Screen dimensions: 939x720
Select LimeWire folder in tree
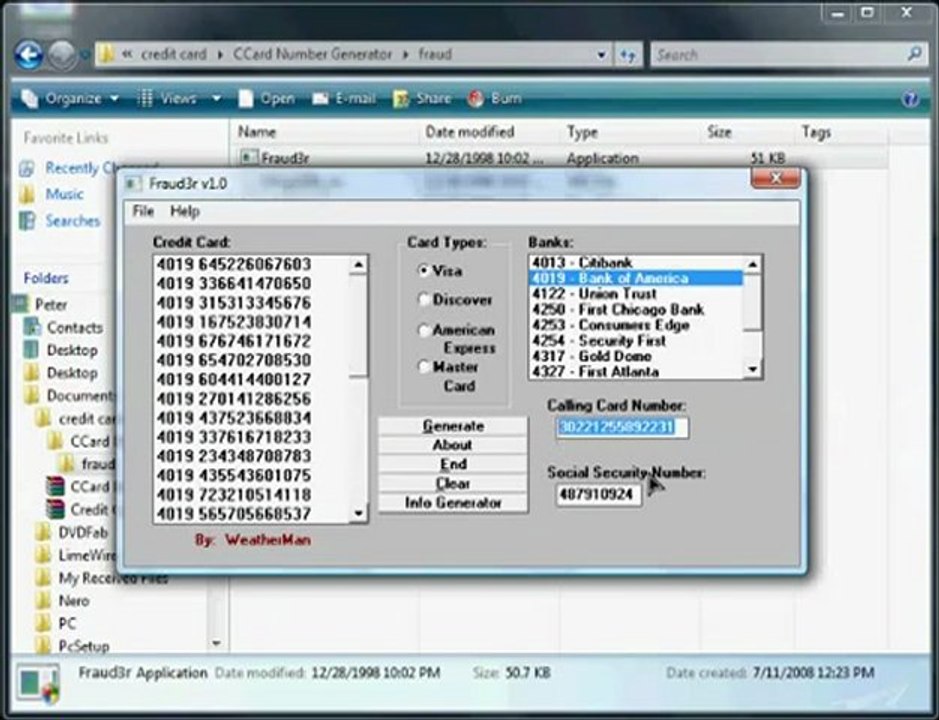[86, 555]
